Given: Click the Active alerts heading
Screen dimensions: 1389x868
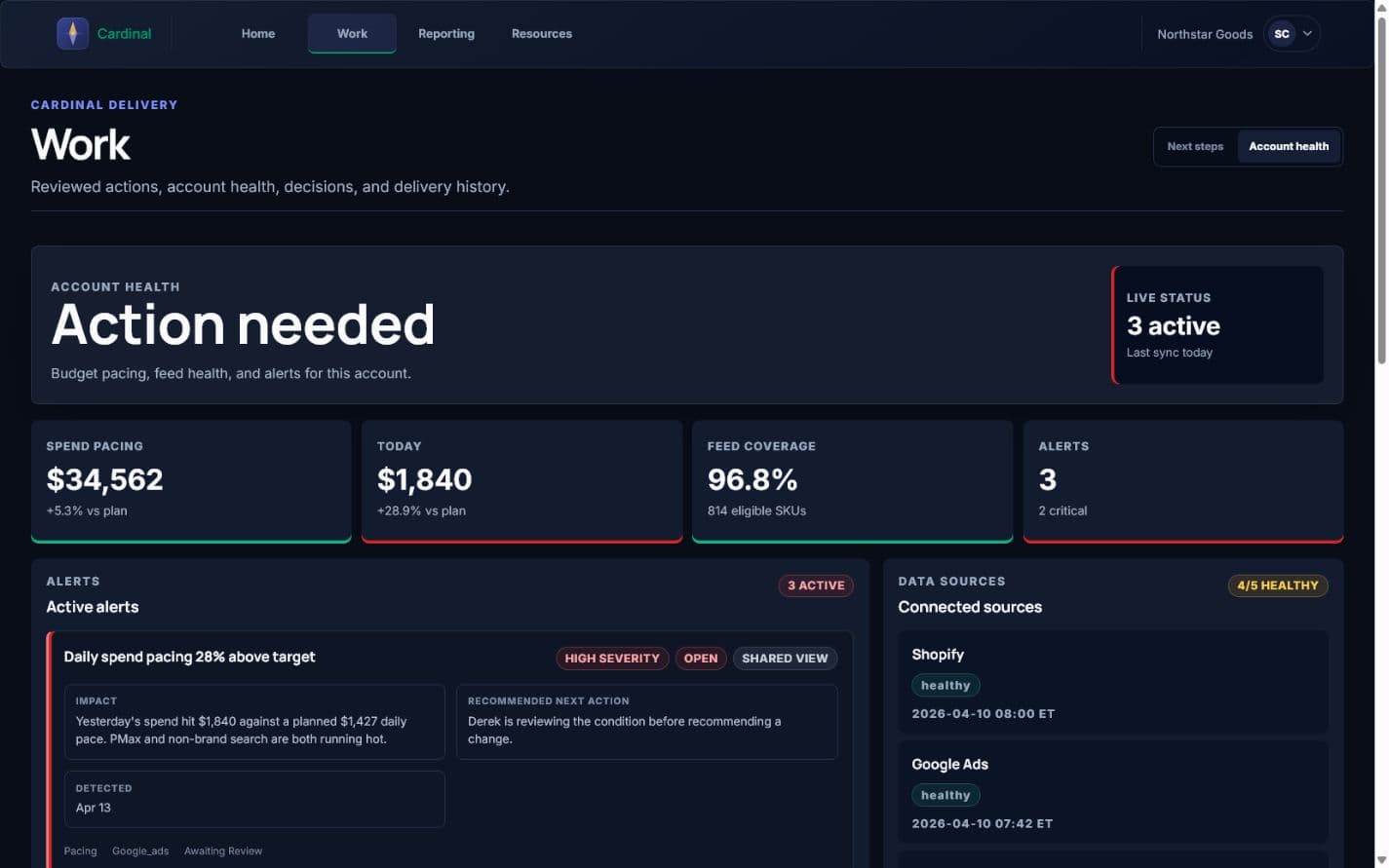Looking at the screenshot, I should coord(93,607).
